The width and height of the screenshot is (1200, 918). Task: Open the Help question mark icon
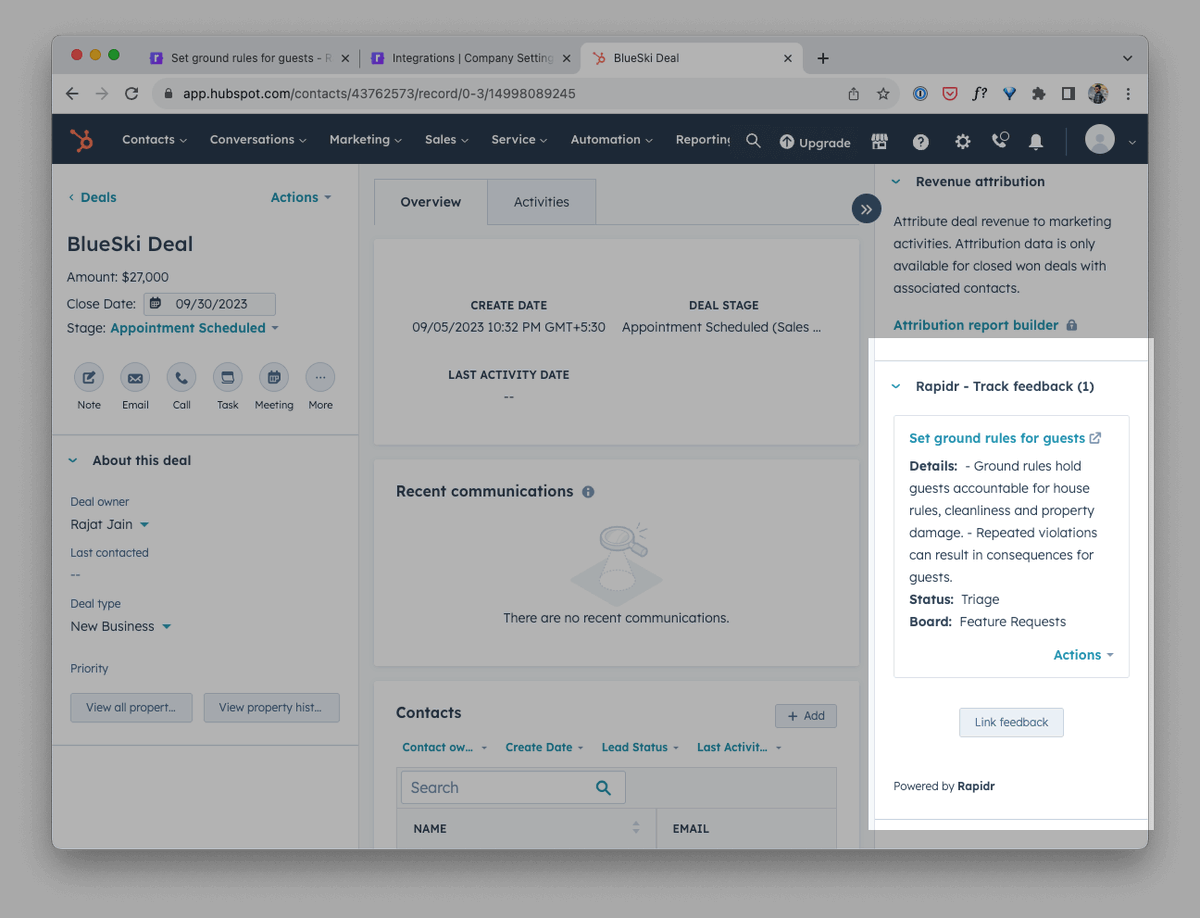click(921, 141)
